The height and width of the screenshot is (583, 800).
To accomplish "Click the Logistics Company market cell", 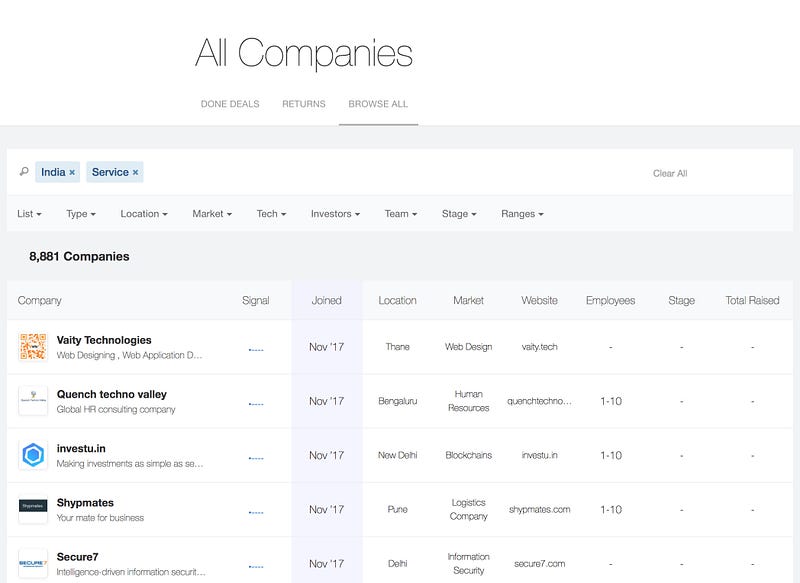I will click(468, 509).
